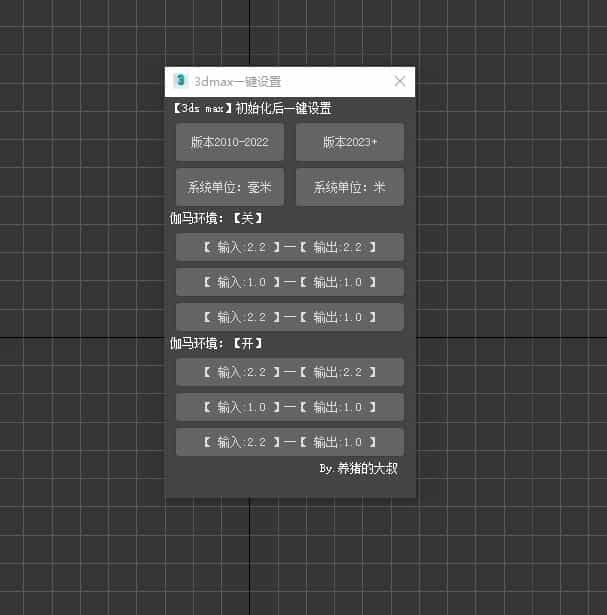
Task: Set 系统单位 to 米
Action: (350, 187)
